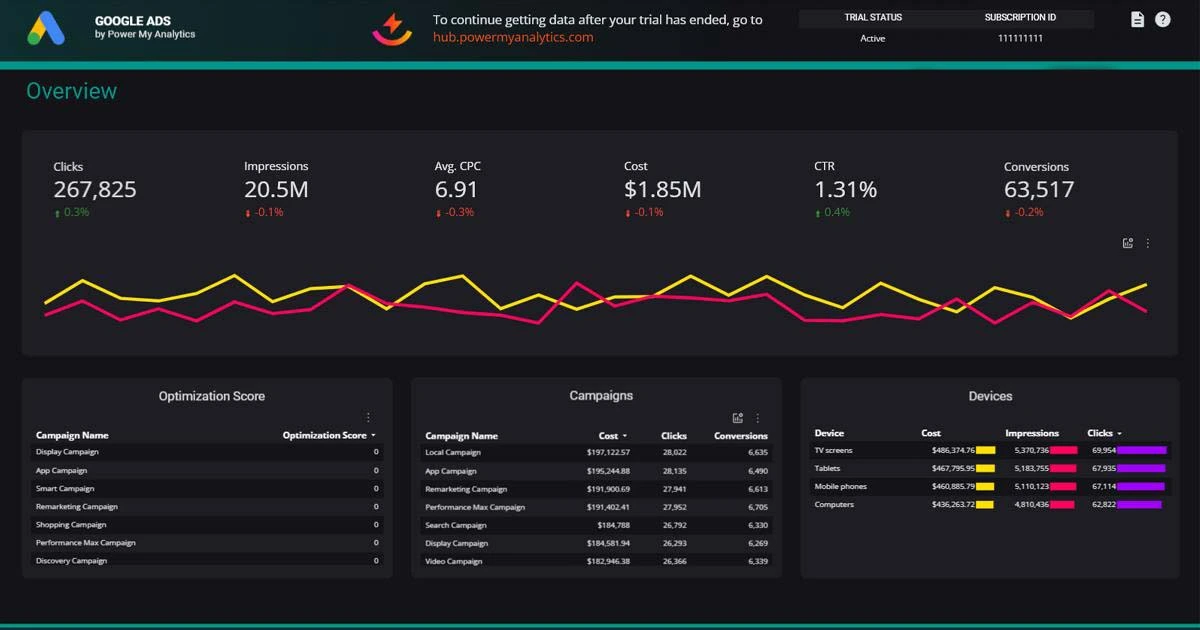Open the Optimization Score table three-dot menu
The image size is (1200, 630).
pos(368,417)
